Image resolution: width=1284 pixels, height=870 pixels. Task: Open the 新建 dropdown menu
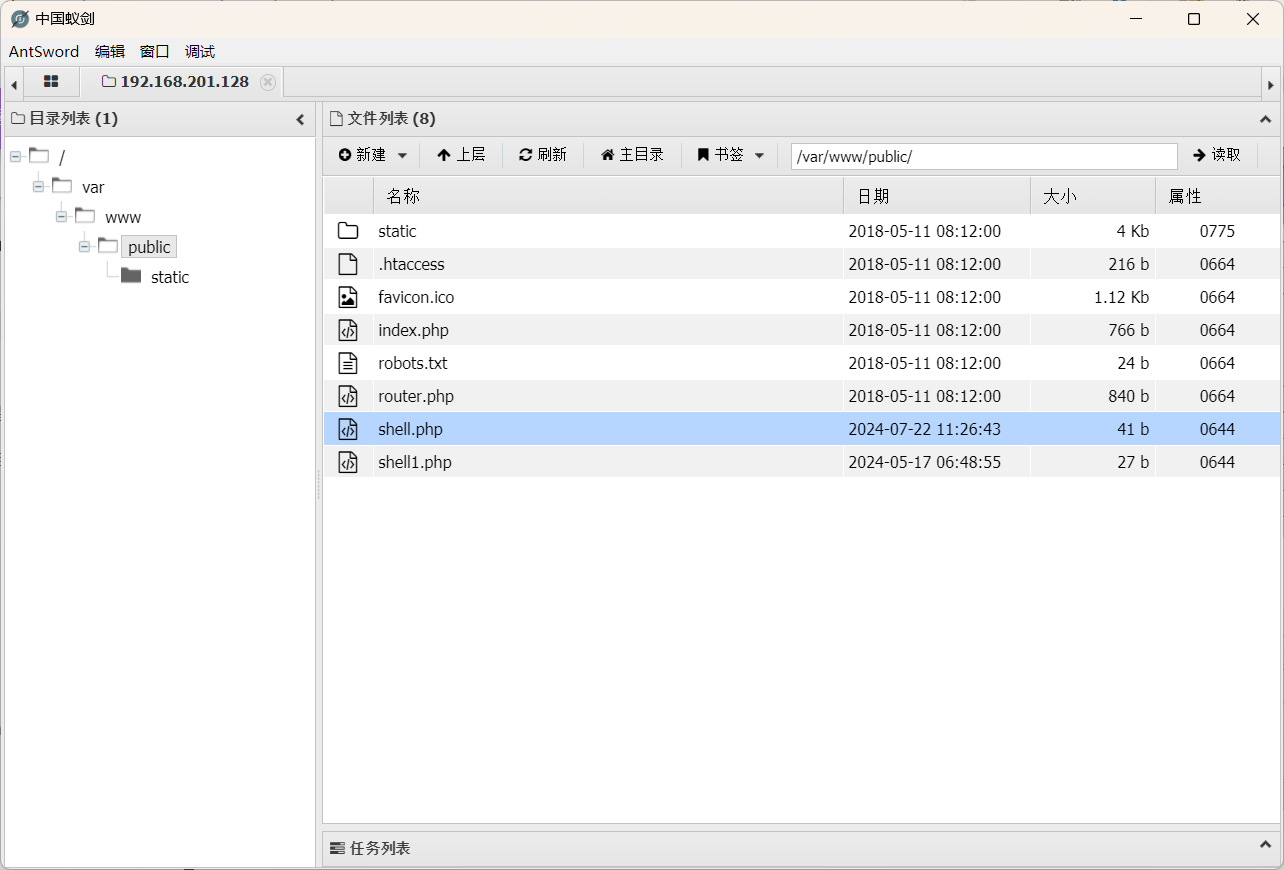[373, 155]
